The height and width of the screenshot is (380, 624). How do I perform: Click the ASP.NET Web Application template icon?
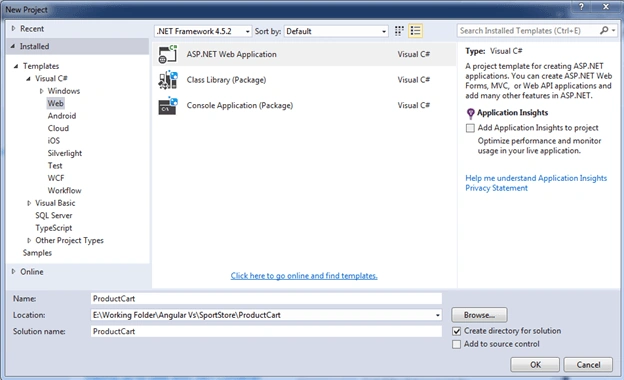[x=168, y=55]
